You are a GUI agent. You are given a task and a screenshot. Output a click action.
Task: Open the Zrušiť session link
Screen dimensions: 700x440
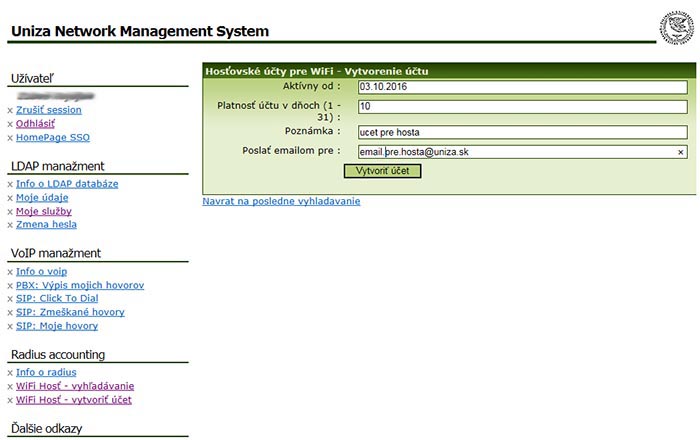click(x=49, y=110)
